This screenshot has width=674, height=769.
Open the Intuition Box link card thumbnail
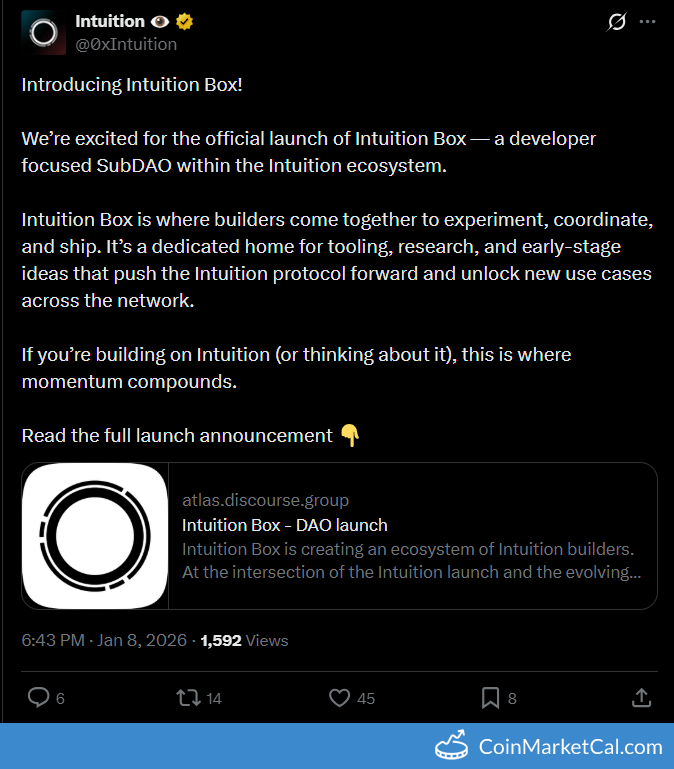click(95, 536)
